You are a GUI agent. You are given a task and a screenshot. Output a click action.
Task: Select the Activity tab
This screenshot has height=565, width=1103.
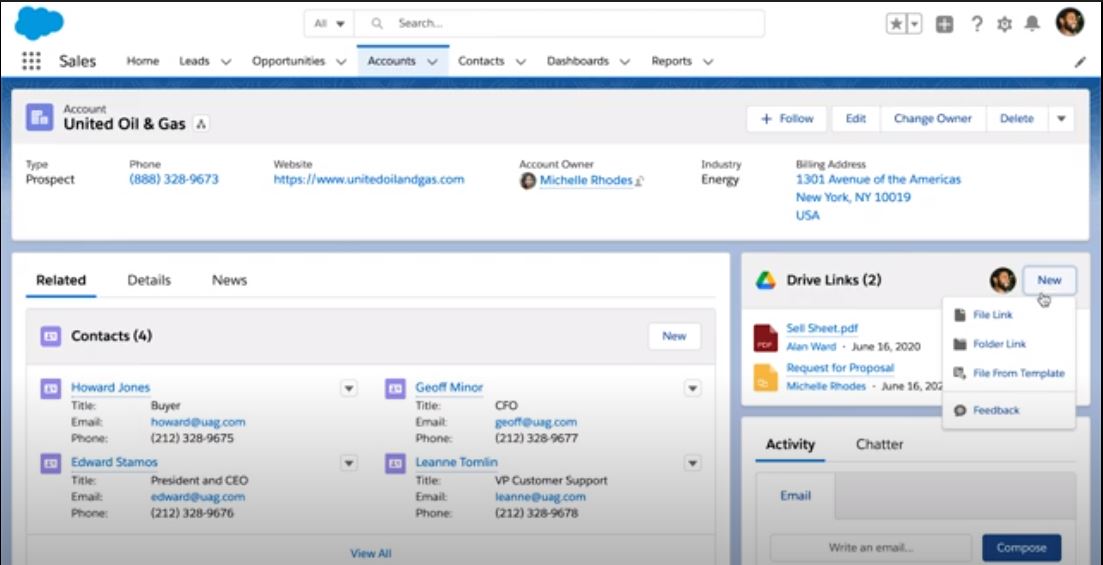coord(790,445)
